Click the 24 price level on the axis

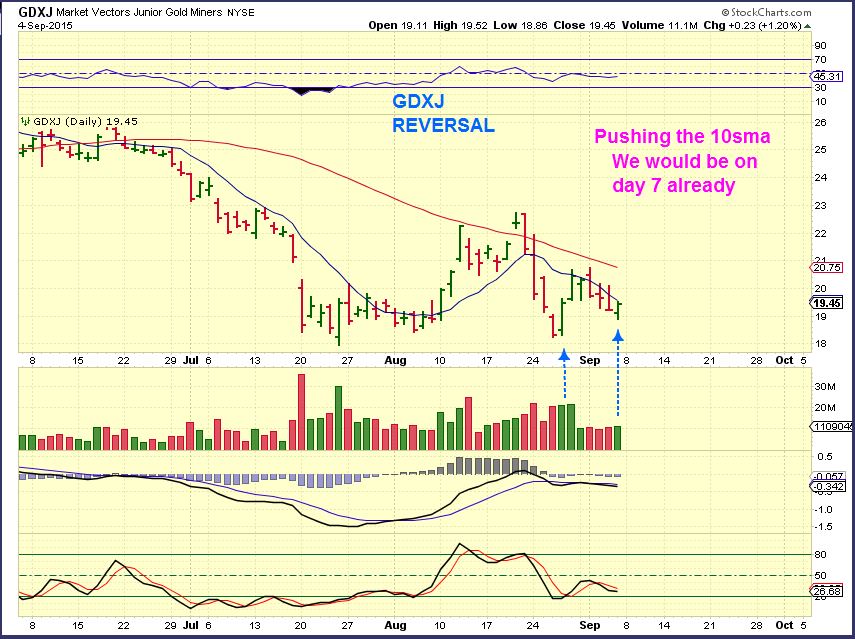(820, 177)
